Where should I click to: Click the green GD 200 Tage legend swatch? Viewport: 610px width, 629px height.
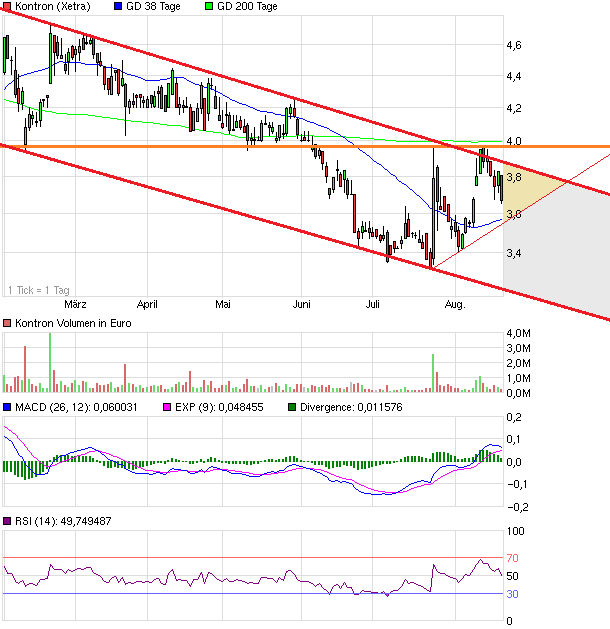tap(209, 6)
